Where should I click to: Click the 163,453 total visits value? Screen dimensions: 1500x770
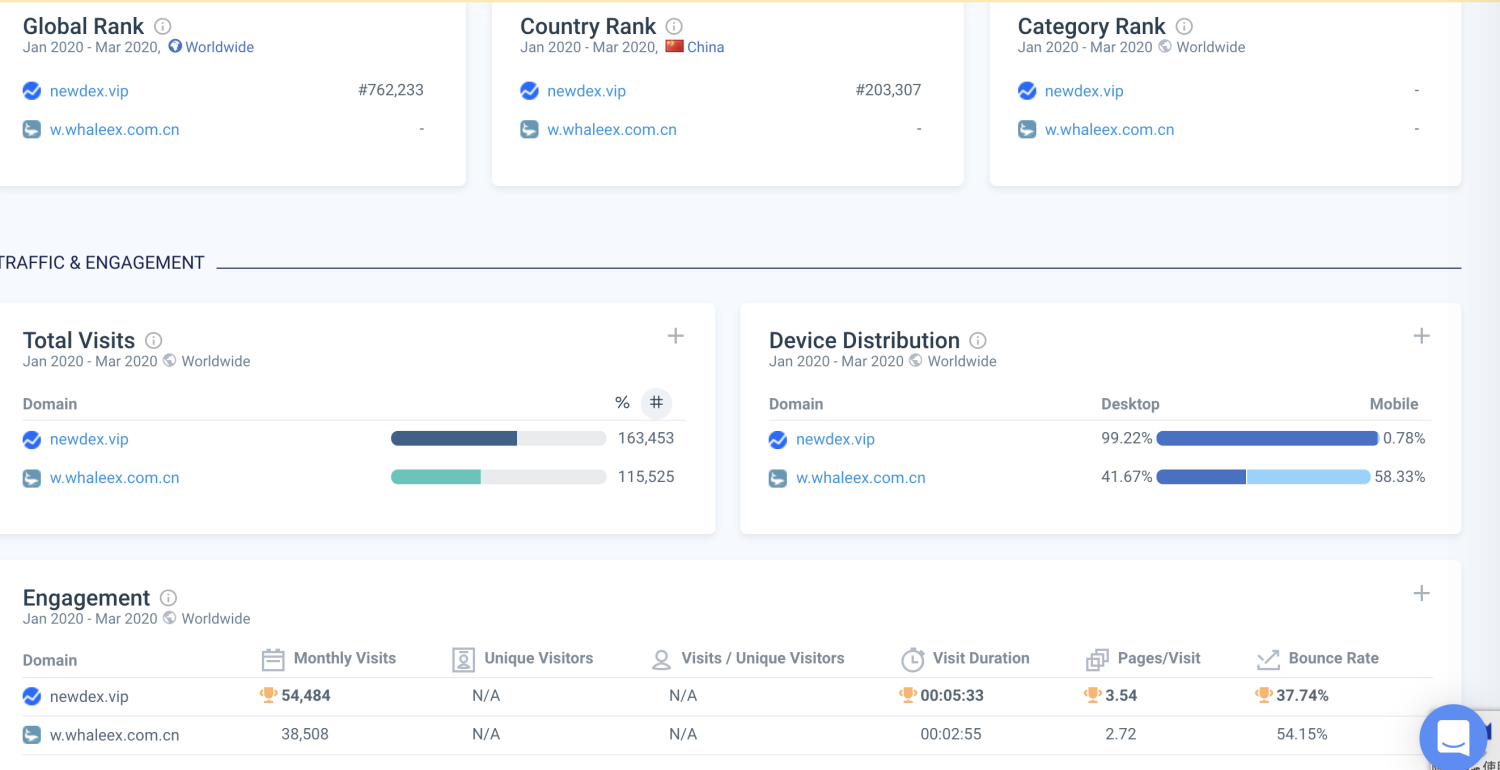pos(646,438)
